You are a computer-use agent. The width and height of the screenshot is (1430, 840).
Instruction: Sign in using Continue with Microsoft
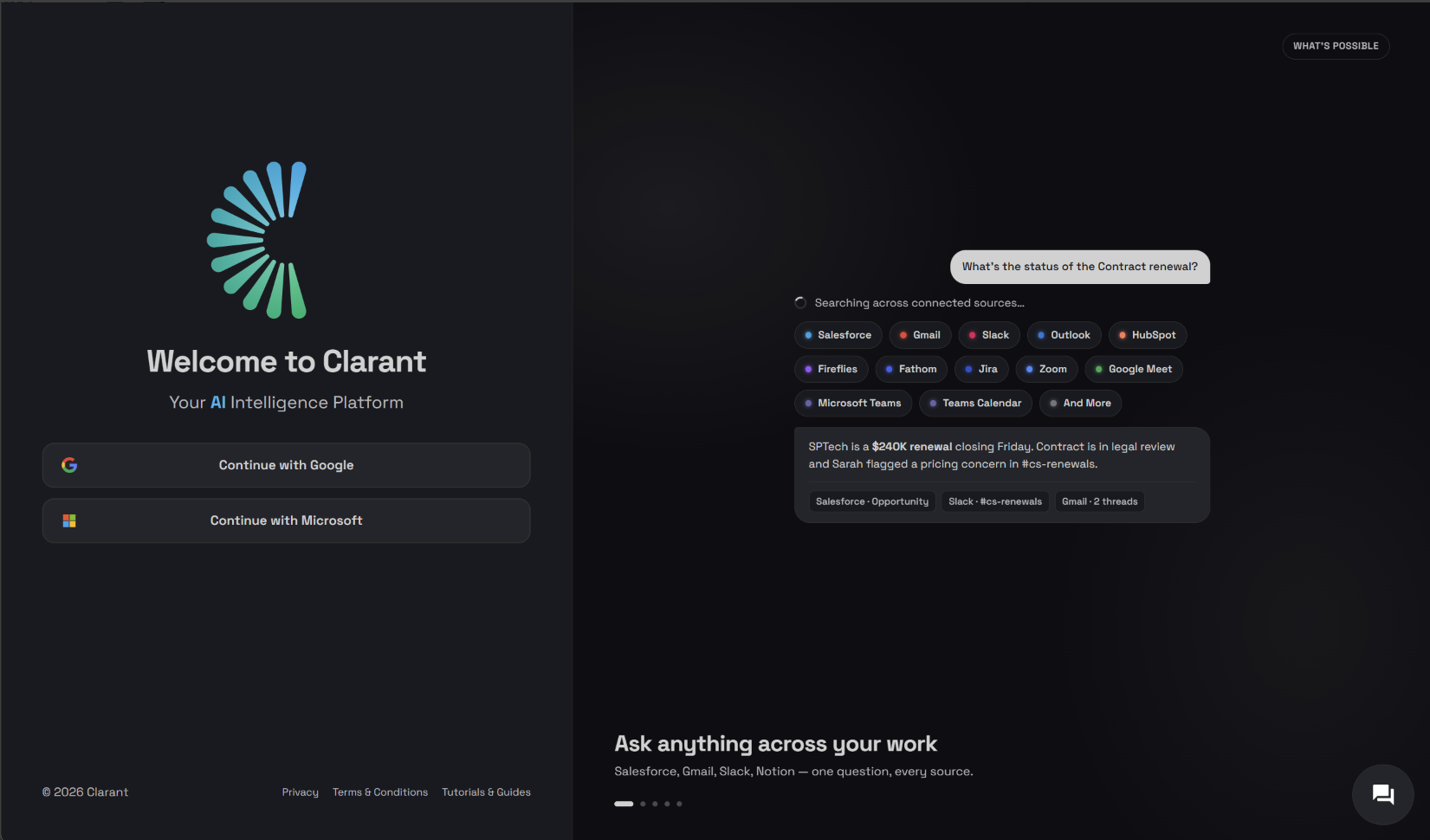coord(286,520)
